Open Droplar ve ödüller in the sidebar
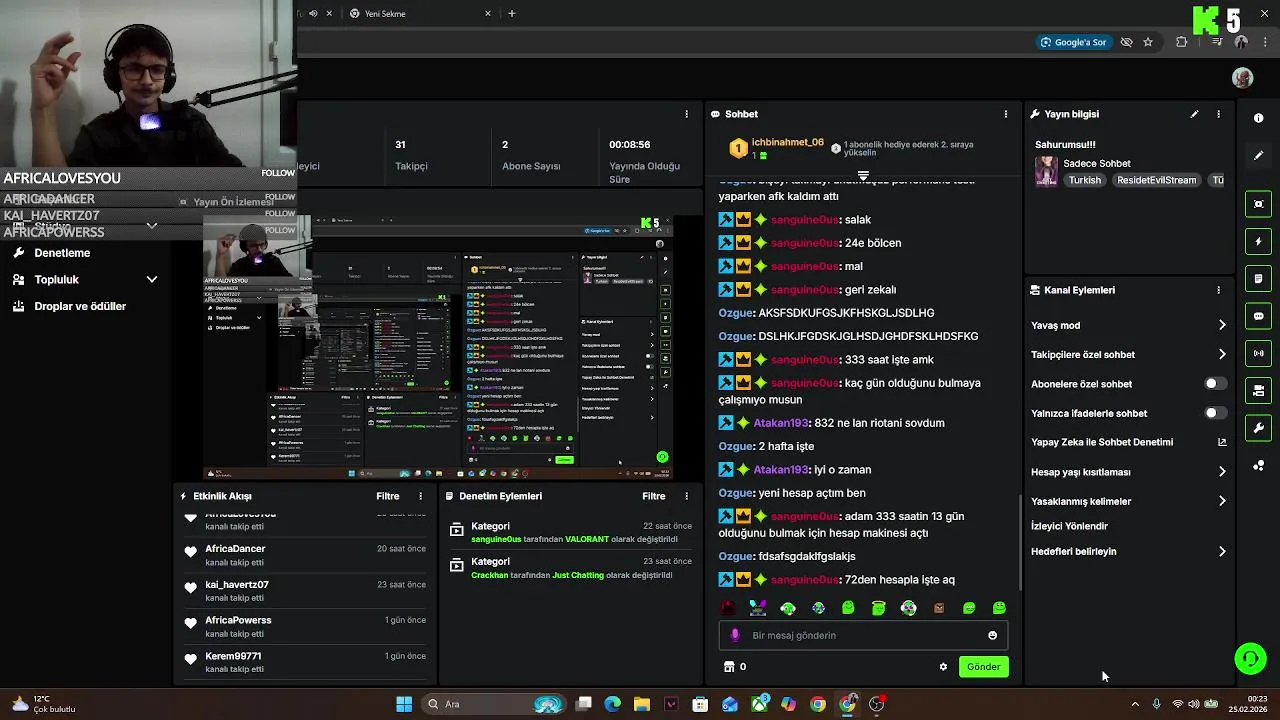 (80, 306)
